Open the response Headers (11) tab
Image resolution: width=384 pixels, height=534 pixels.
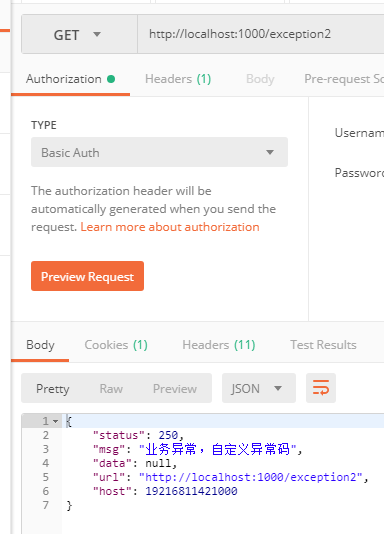pyautogui.click(x=219, y=345)
